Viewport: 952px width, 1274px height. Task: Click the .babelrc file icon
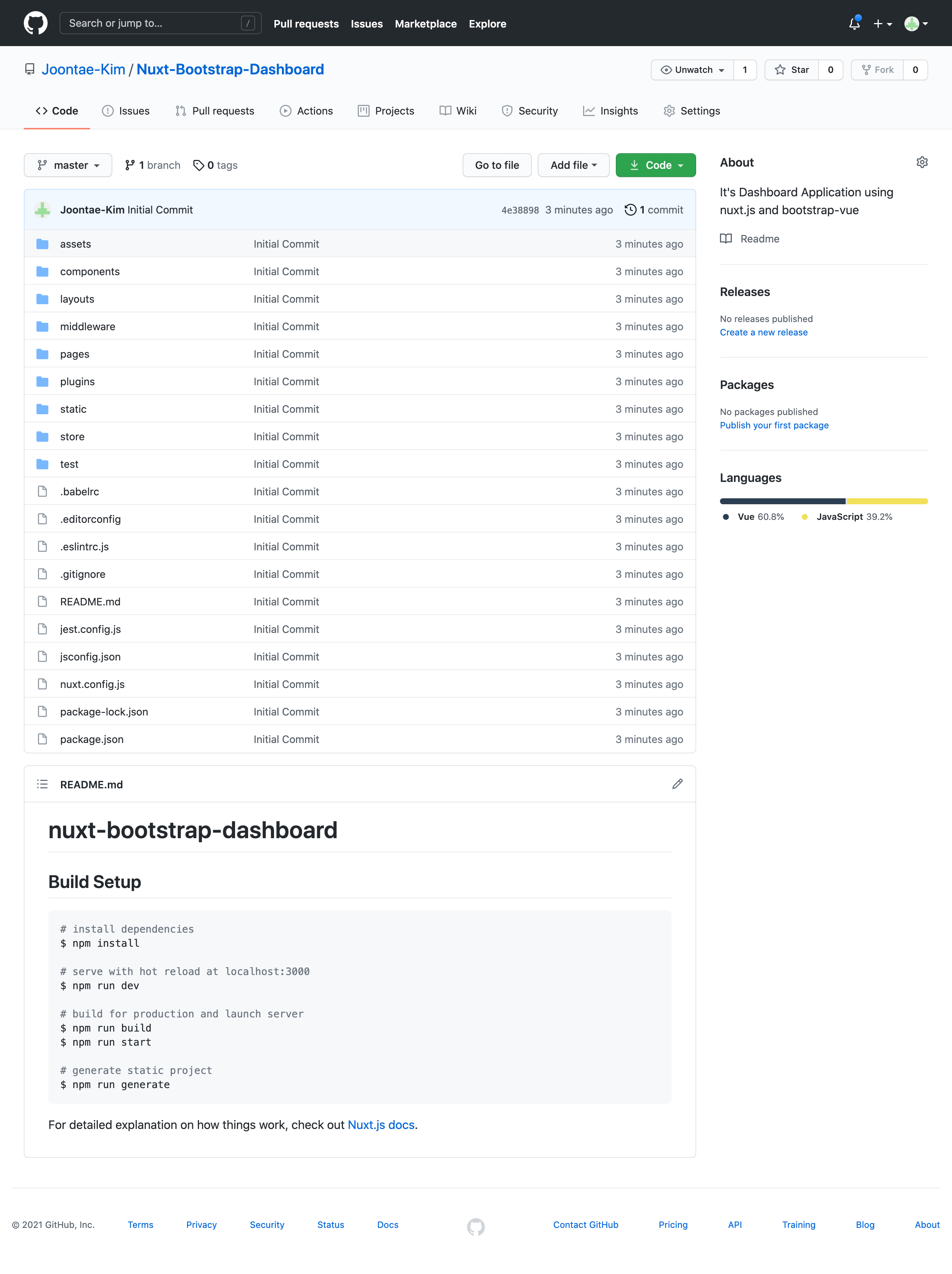click(42, 491)
